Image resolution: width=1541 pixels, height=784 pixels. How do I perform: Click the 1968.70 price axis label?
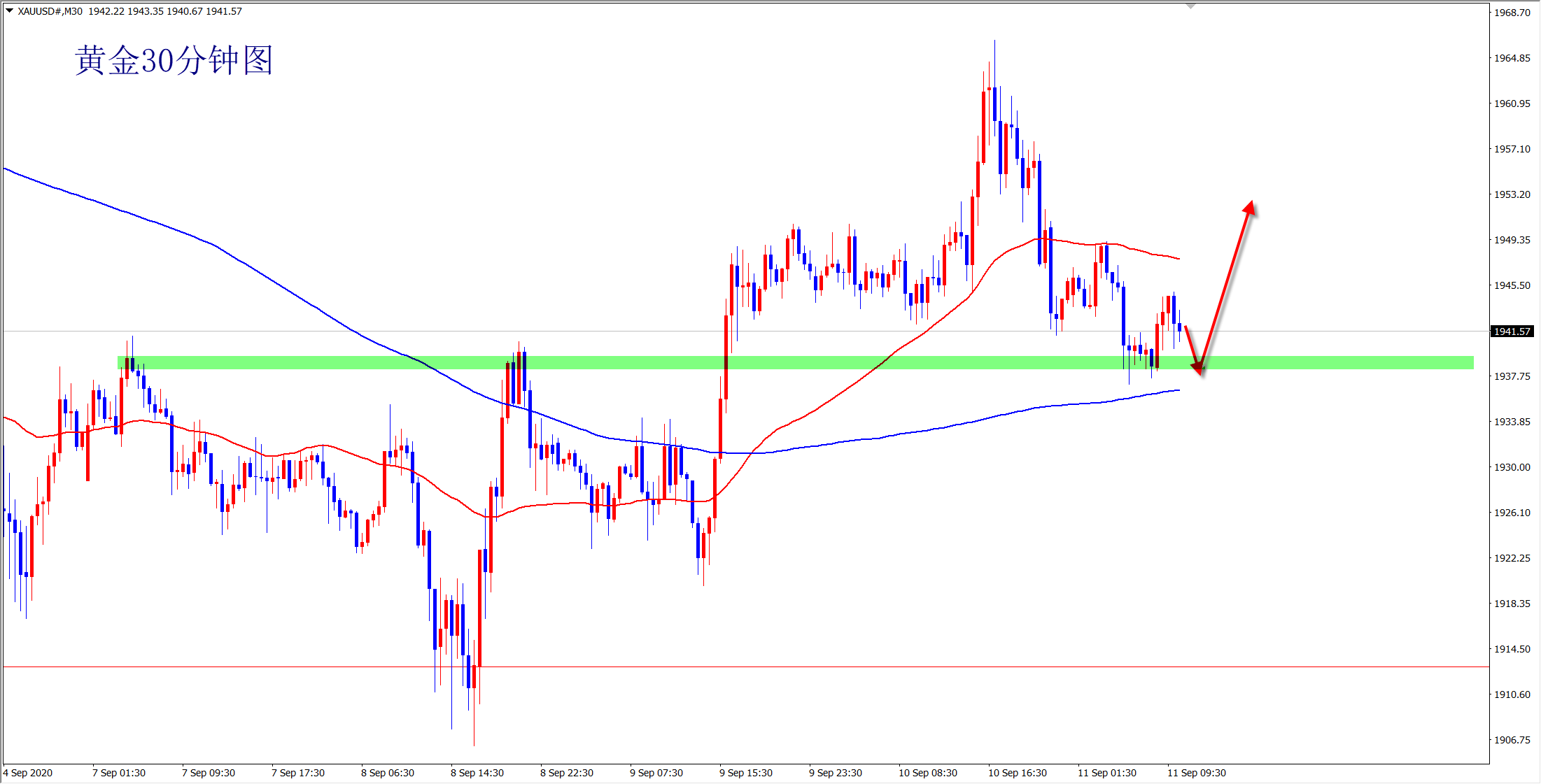1512,13
